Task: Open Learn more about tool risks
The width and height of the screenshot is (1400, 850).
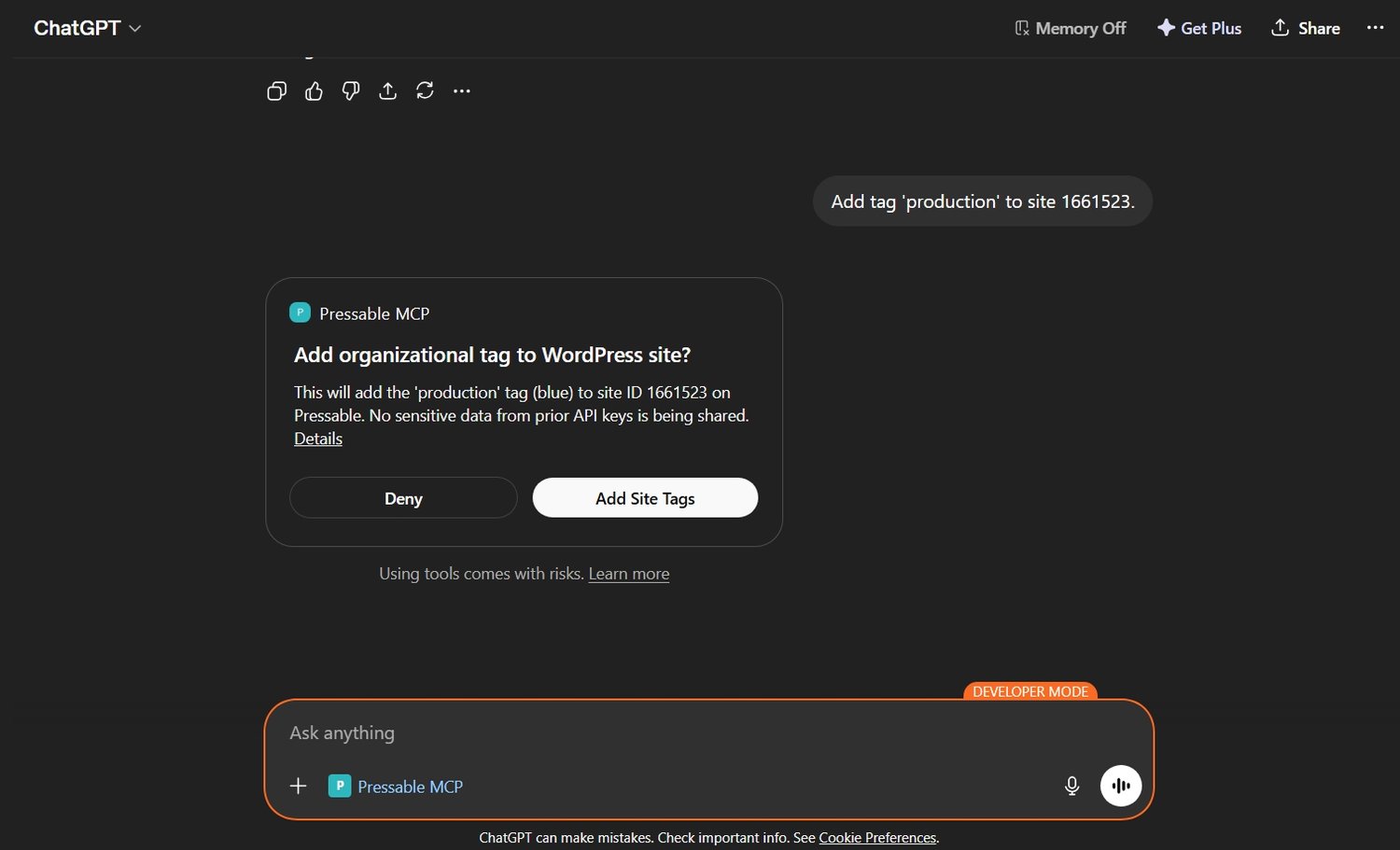Action: tap(629, 574)
